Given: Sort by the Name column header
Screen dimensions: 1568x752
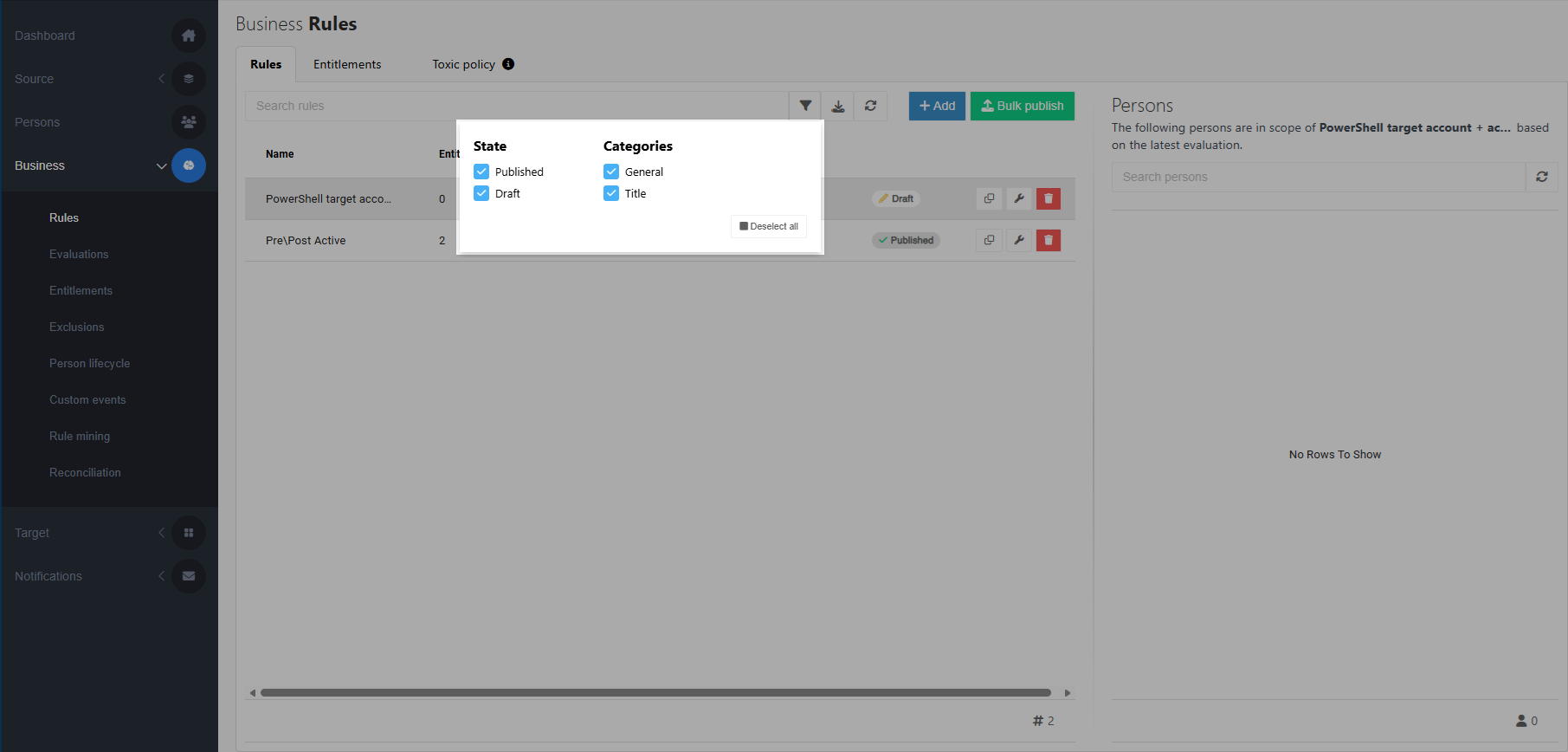Looking at the screenshot, I should pos(280,154).
